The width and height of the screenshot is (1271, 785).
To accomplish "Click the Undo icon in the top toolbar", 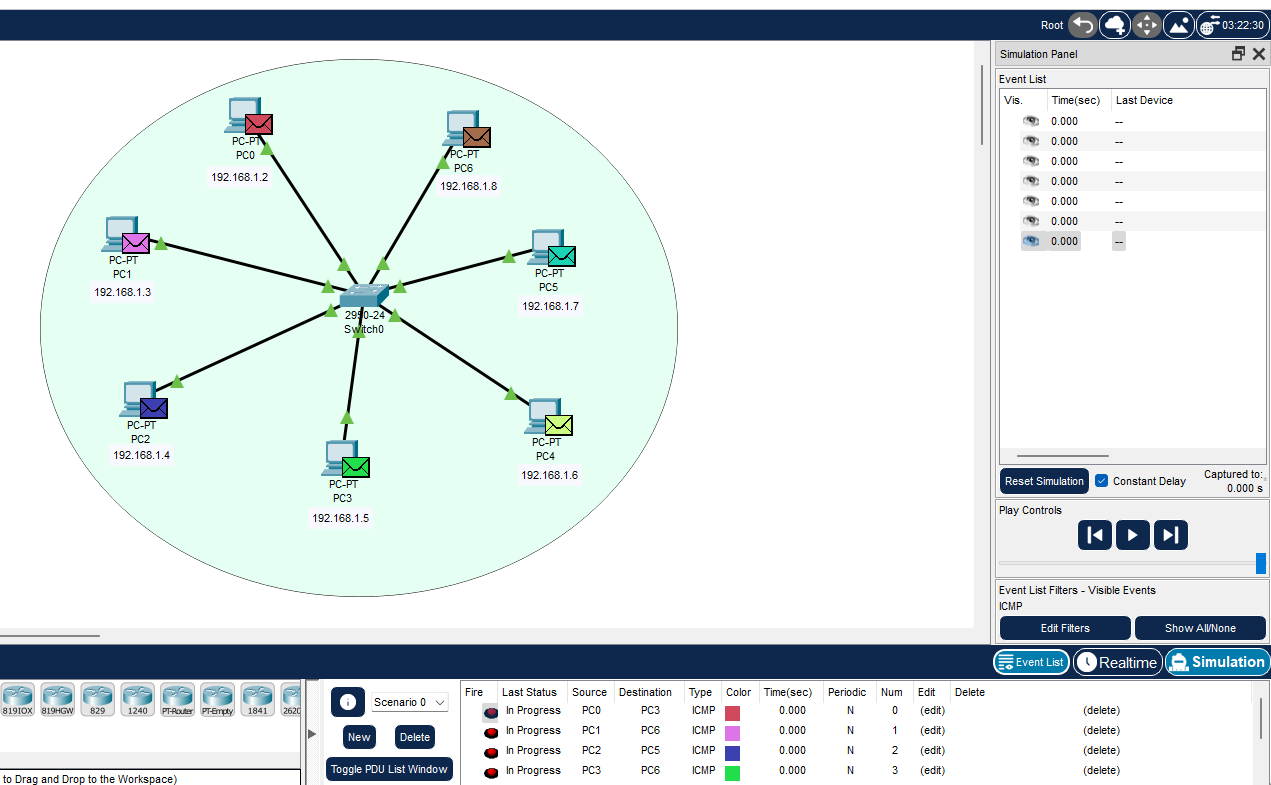I will tap(1081, 25).
